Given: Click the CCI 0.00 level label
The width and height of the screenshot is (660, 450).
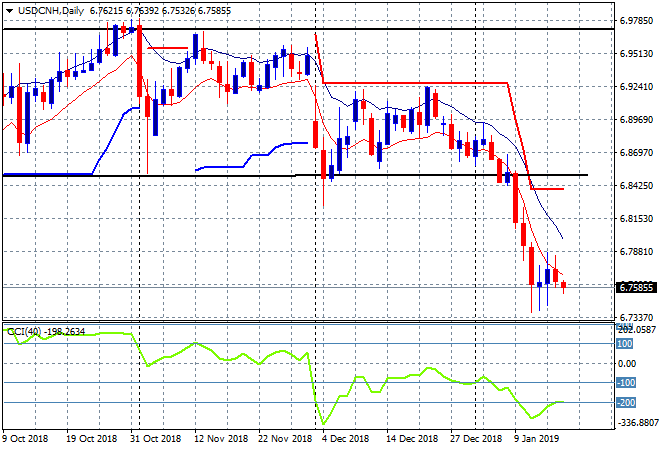Looking at the screenshot, I should 627,364.
